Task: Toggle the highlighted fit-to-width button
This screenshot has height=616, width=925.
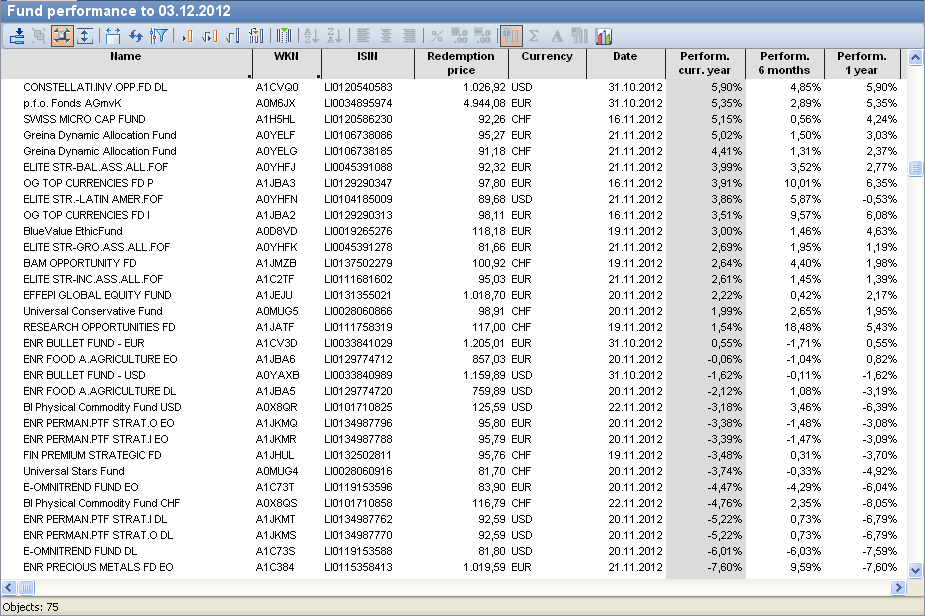Action: tap(61, 36)
